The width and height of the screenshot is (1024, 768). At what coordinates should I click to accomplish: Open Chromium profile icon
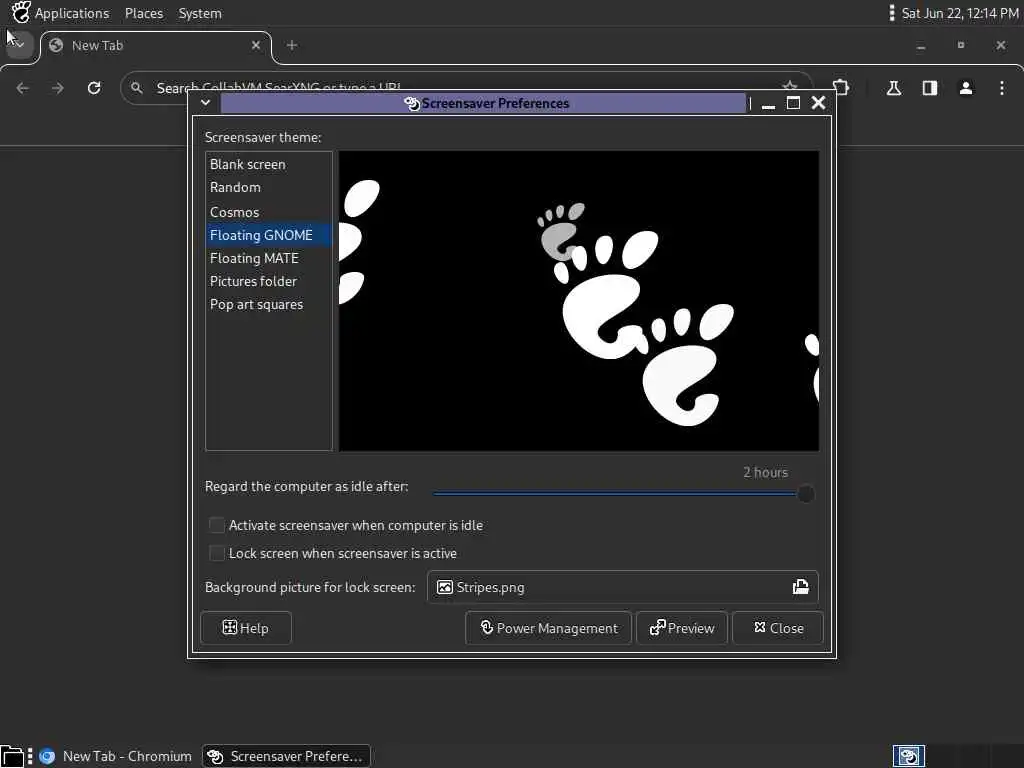[x=966, y=88]
